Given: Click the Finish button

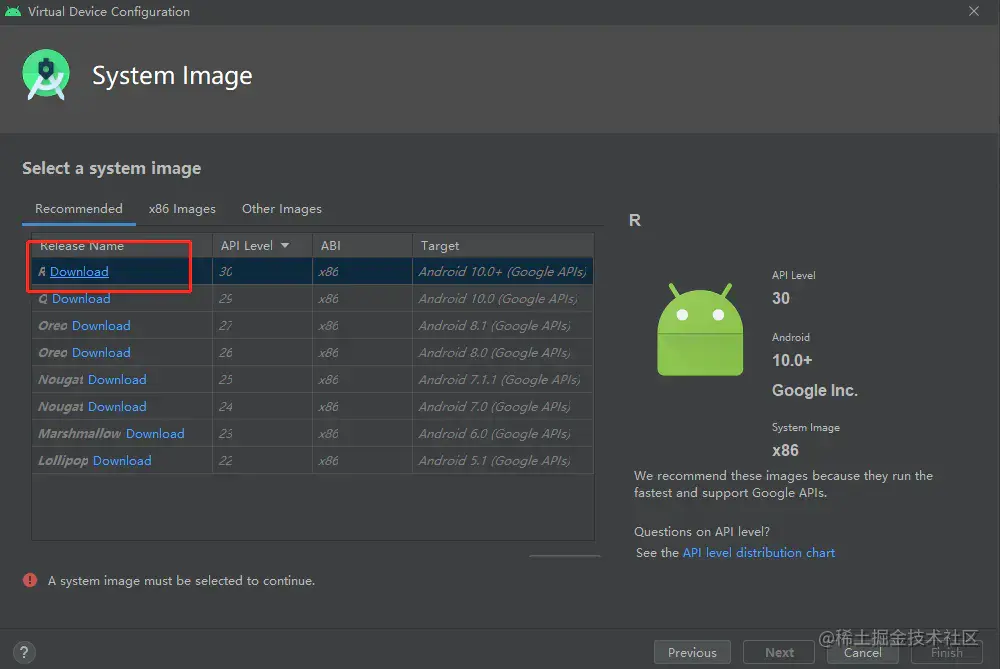Looking at the screenshot, I should pos(947,652).
